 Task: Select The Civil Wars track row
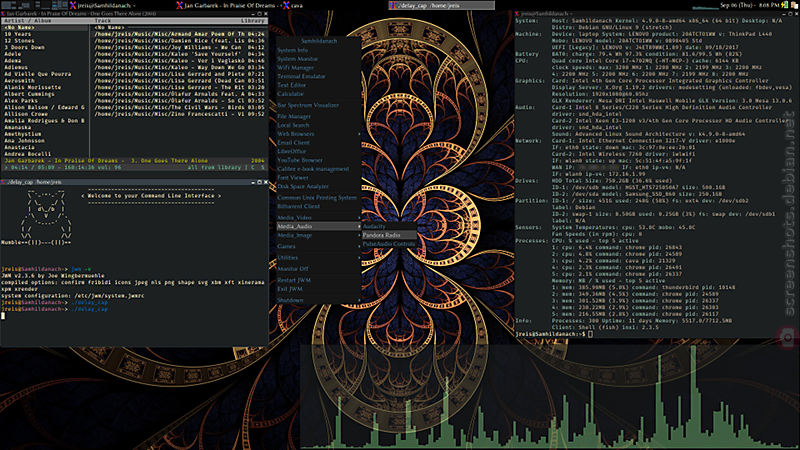click(x=179, y=107)
